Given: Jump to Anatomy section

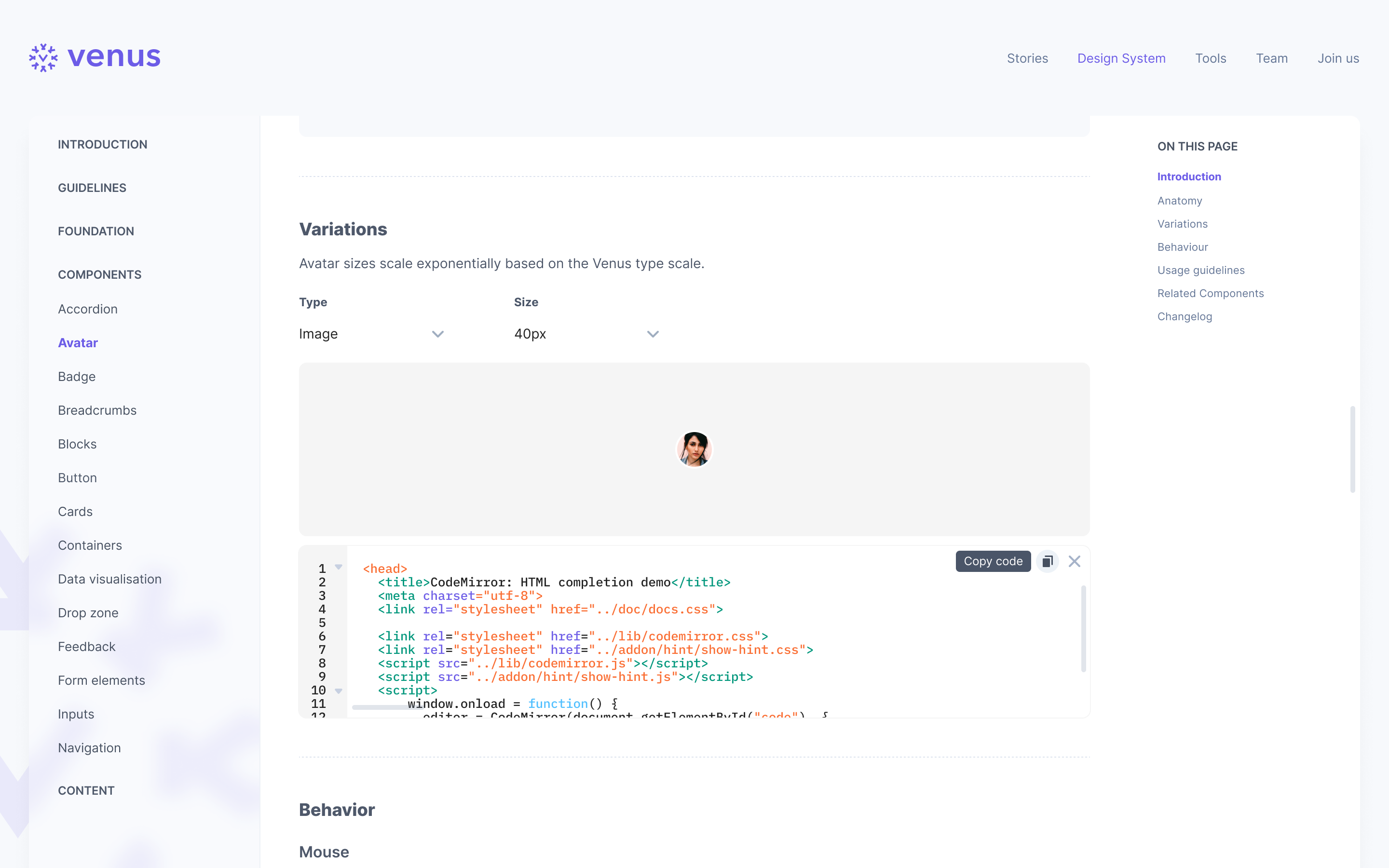Looking at the screenshot, I should pyautogui.click(x=1180, y=201).
